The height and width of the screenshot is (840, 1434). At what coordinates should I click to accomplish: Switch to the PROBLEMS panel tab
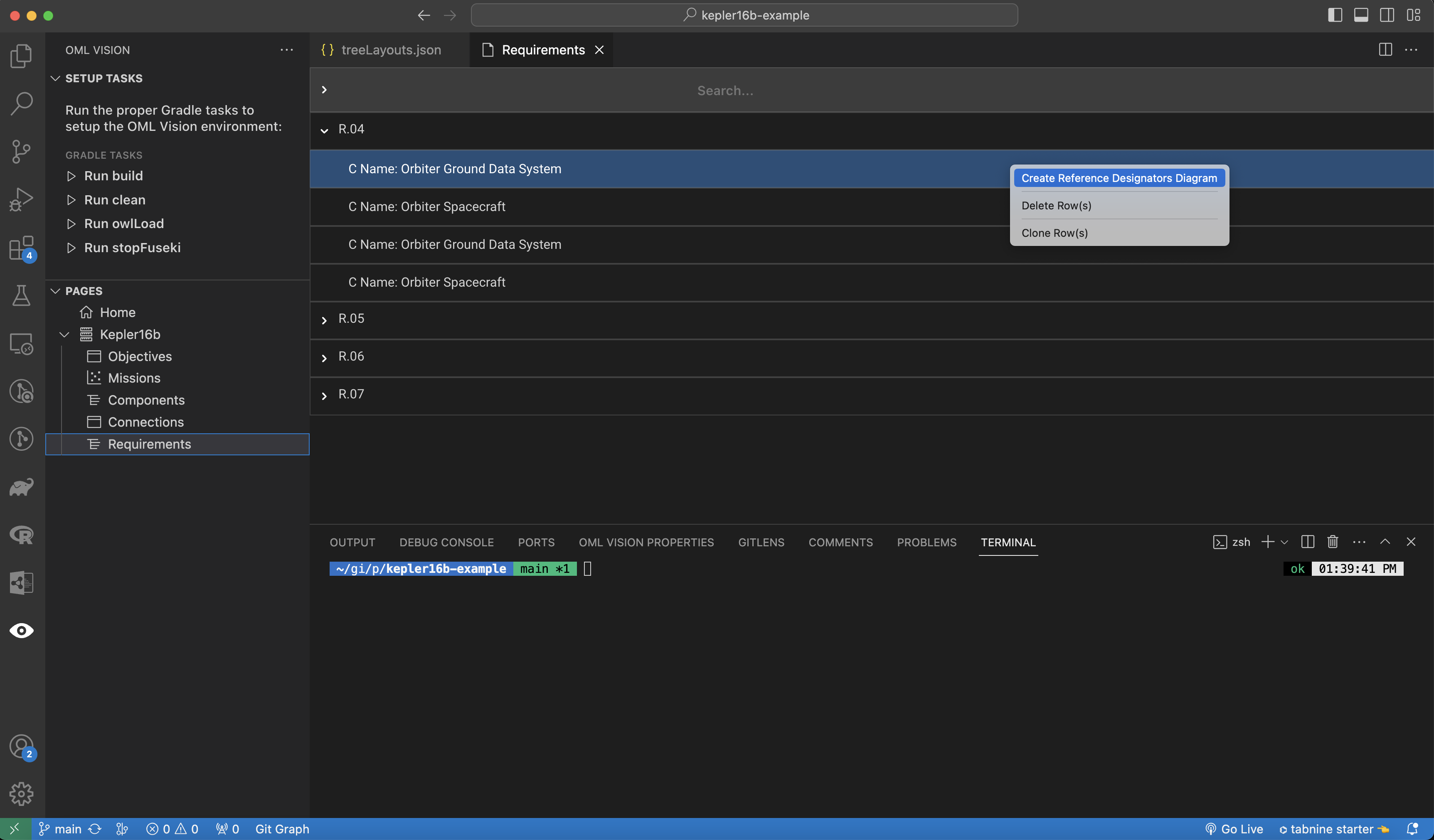pyautogui.click(x=926, y=542)
